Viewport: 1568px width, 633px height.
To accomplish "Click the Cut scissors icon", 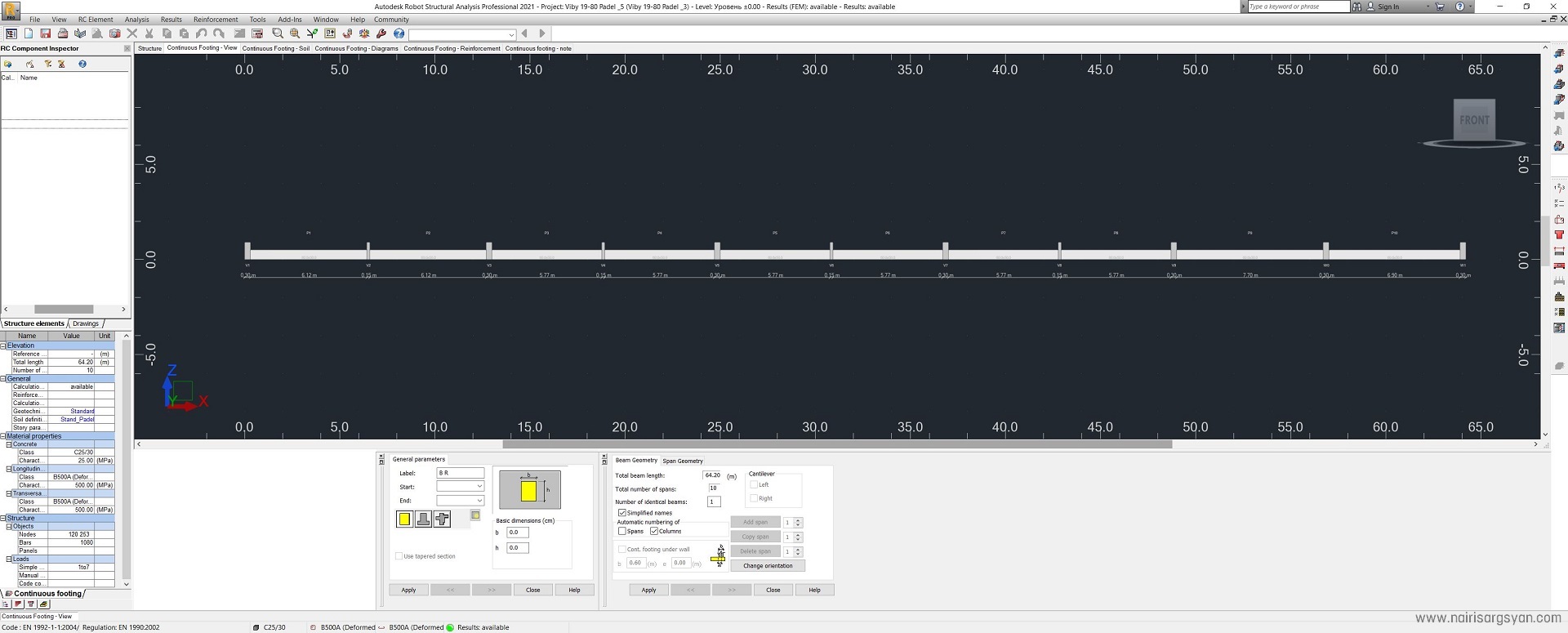I will coord(149,33).
